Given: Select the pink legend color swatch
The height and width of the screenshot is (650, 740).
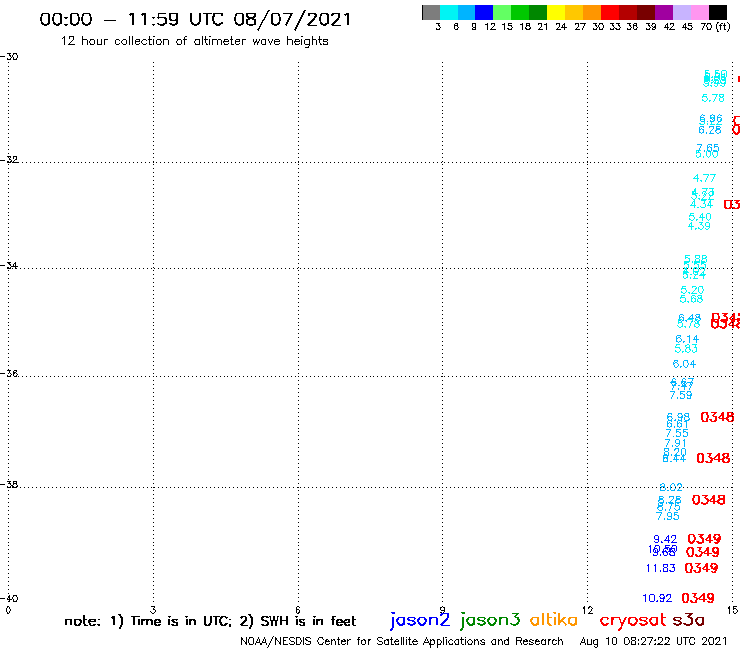Looking at the screenshot, I should click(x=700, y=12).
